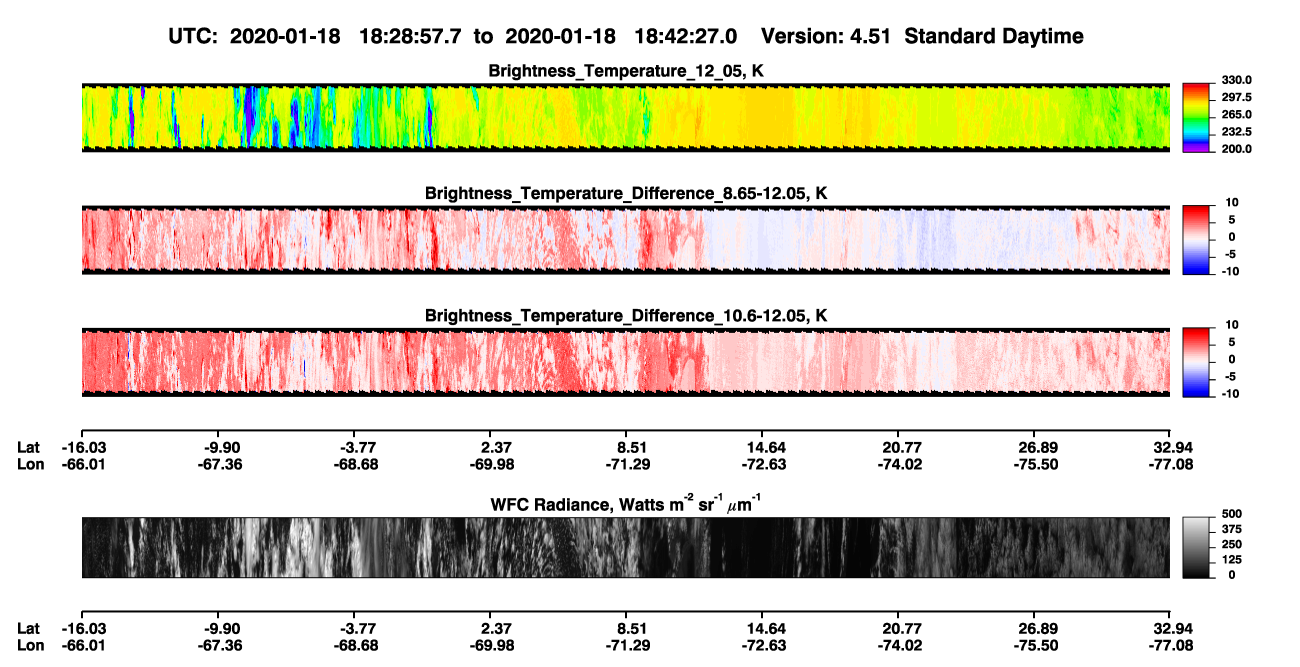Image resolution: width=1300 pixels, height=667 pixels.
Task: Click the 375 tick on the WFC colorbar
Action: coord(1232,529)
